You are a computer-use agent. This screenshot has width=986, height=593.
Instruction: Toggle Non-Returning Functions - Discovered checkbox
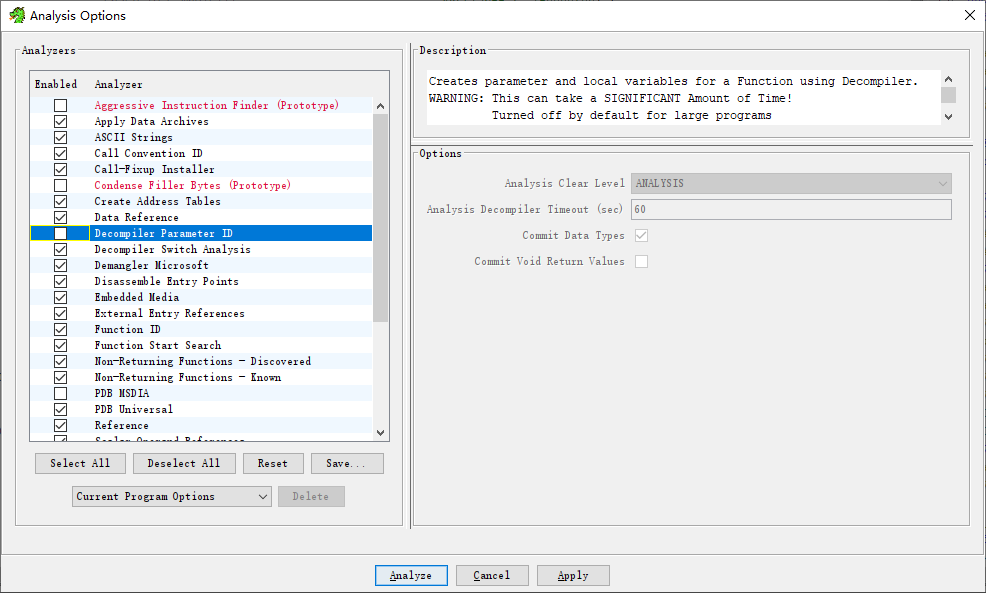[x=60, y=362]
